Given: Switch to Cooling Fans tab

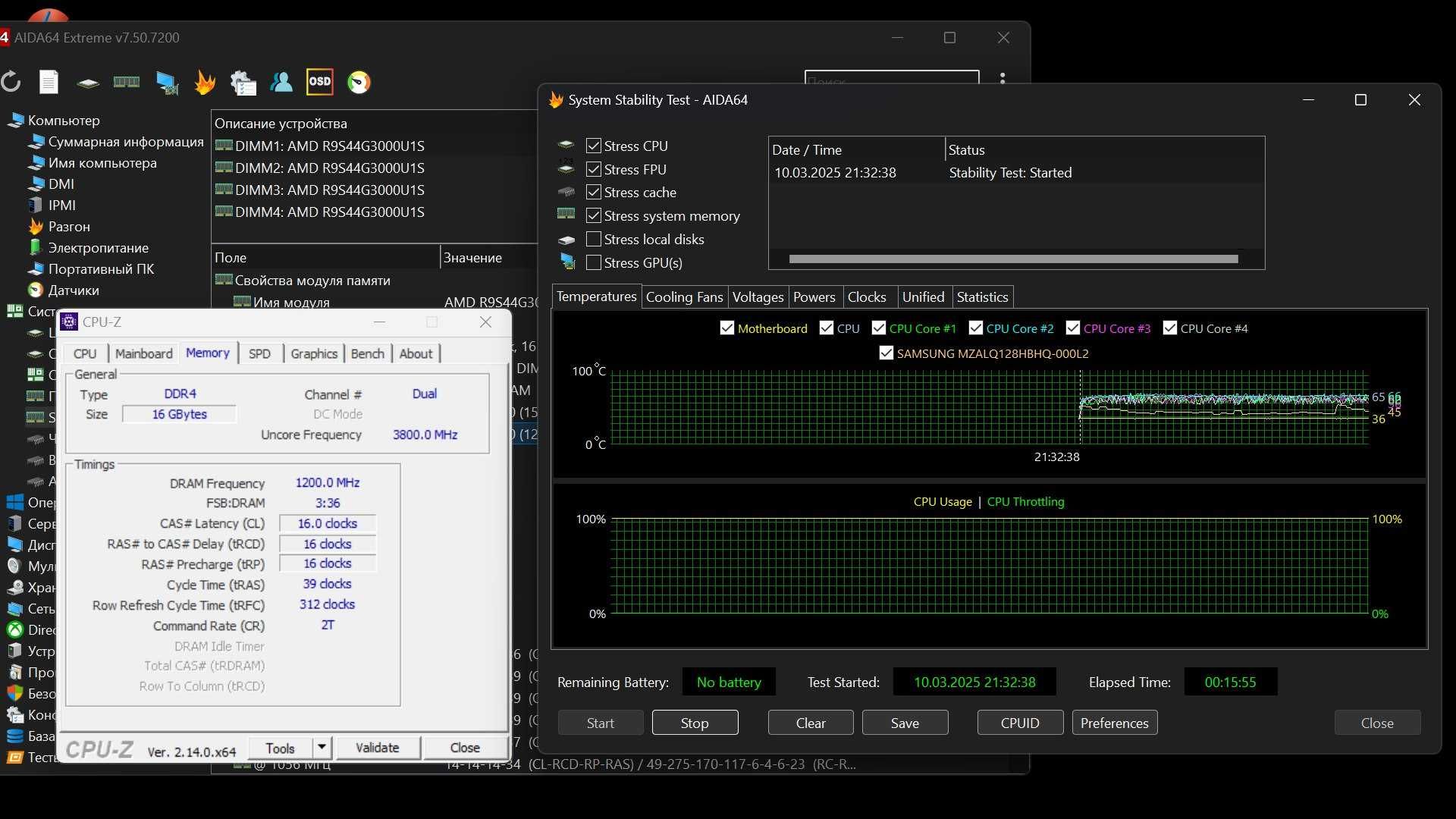Looking at the screenshot, I should pos(684,297).
